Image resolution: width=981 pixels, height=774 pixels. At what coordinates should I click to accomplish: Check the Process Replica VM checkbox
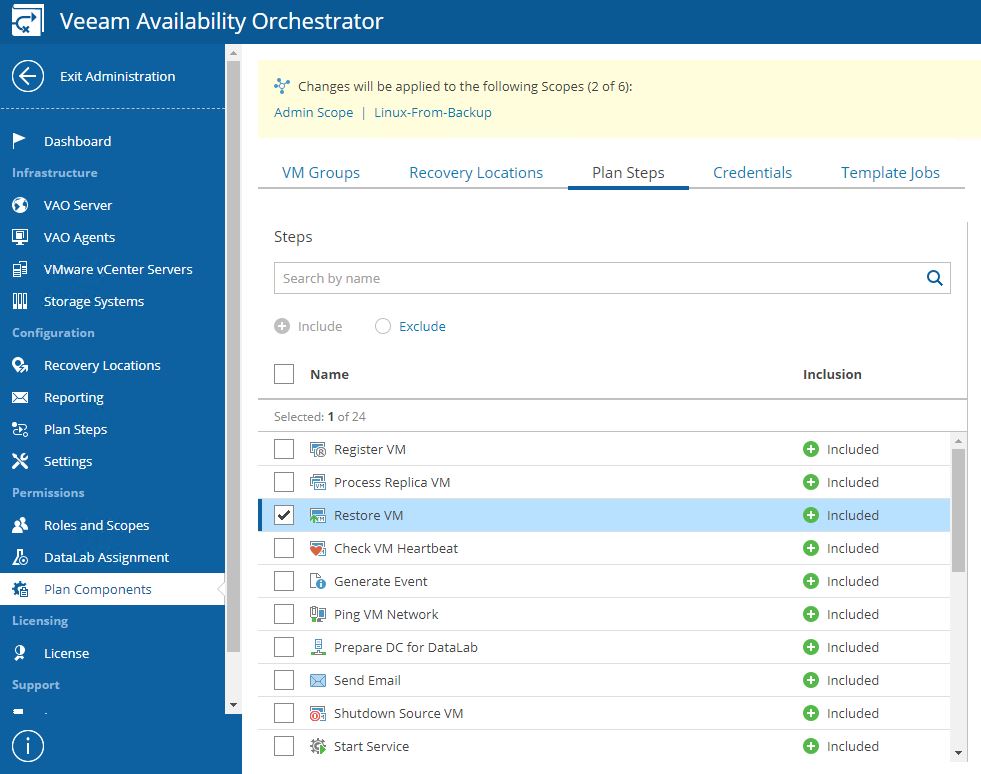[284, 482]
